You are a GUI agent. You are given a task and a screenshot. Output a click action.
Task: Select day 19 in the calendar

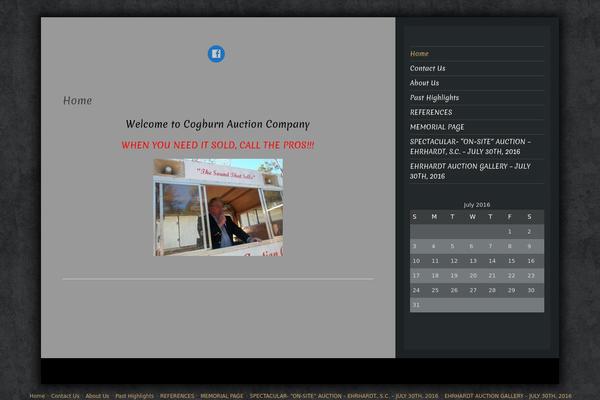[x=454, y=276]
